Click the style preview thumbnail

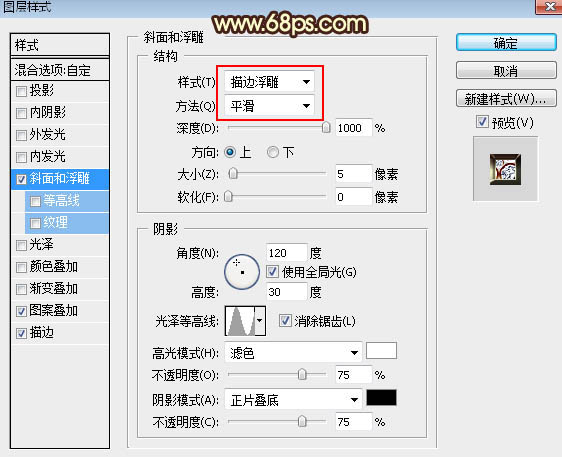(x=505, y=169)
